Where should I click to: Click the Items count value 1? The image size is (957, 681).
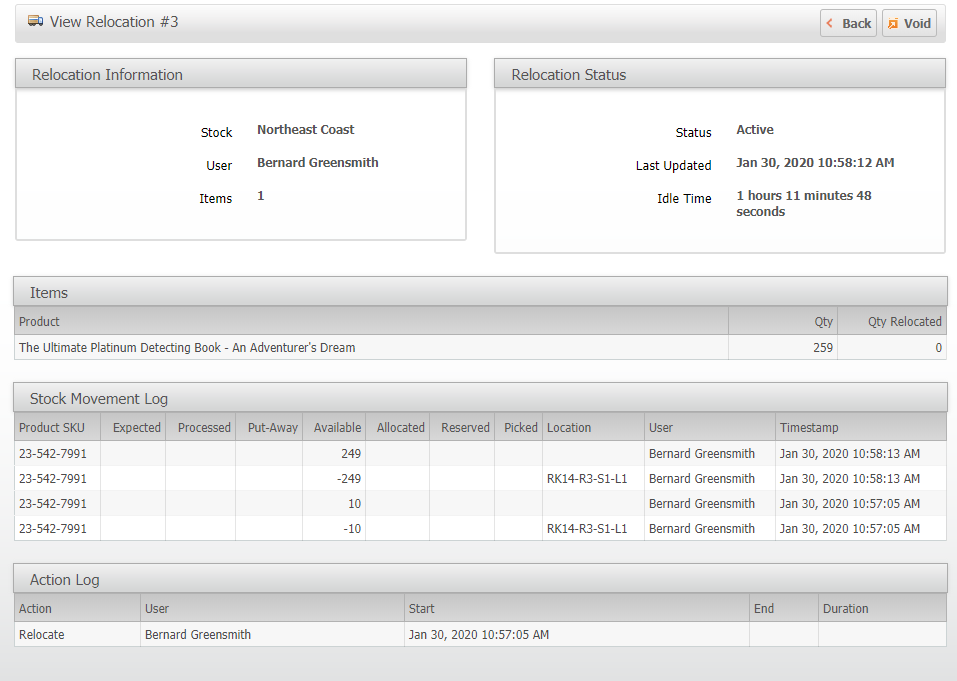click(x=261, y=195)
